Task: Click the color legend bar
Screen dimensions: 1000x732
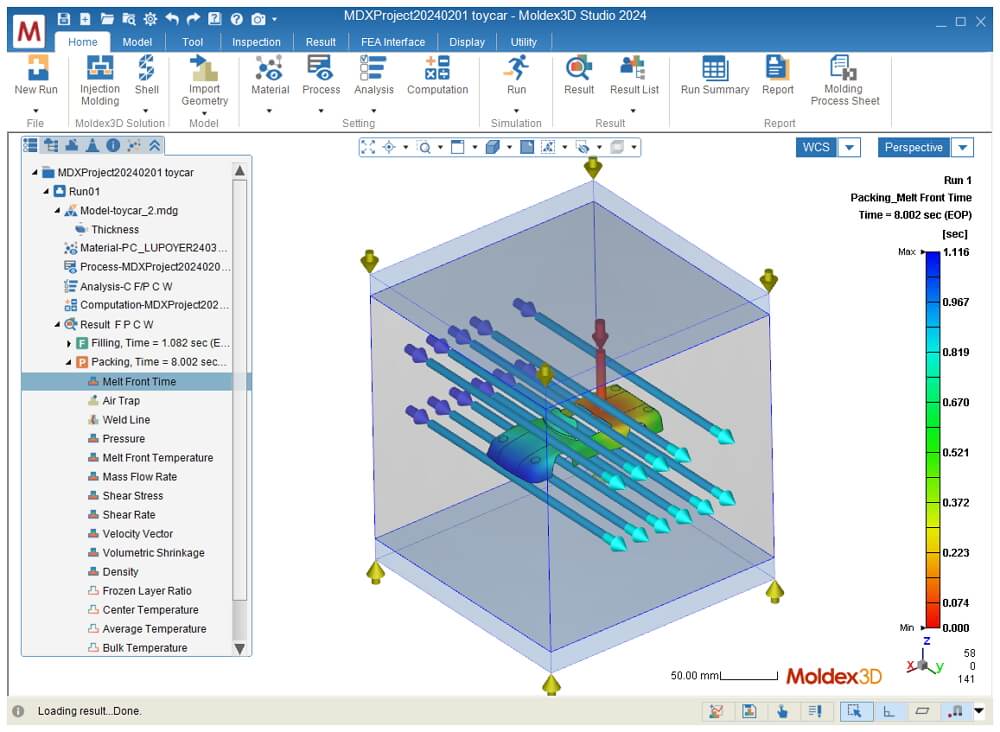Action: point(932,440)
